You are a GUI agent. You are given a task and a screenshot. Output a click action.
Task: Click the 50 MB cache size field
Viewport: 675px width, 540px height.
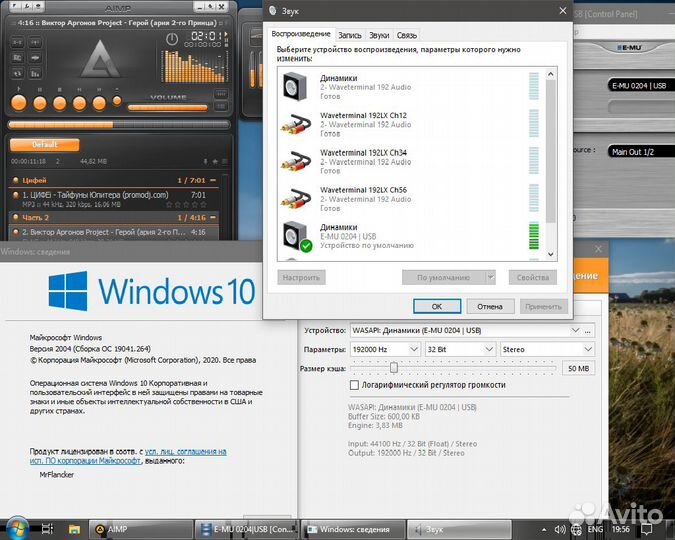[579, 368]
